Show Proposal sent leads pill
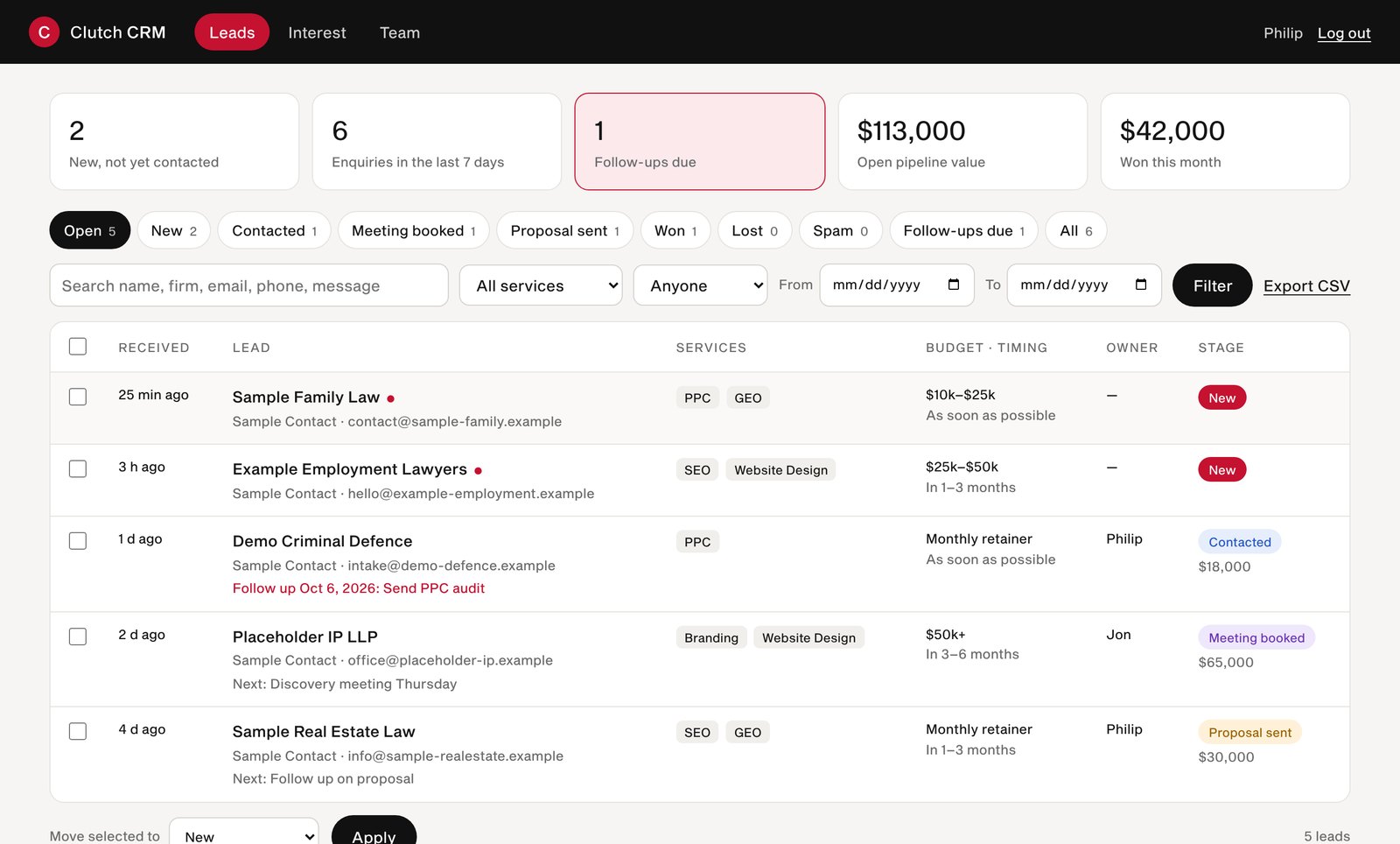 point(565,230)
